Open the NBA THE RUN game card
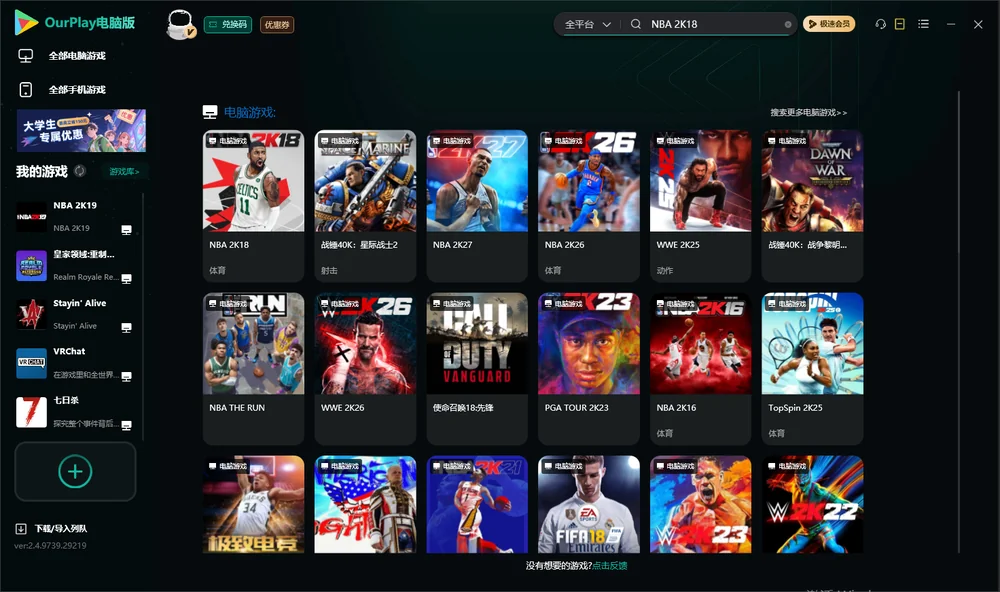The width and height of the screenshot is (1000, 592). click(x=253, y=369)
